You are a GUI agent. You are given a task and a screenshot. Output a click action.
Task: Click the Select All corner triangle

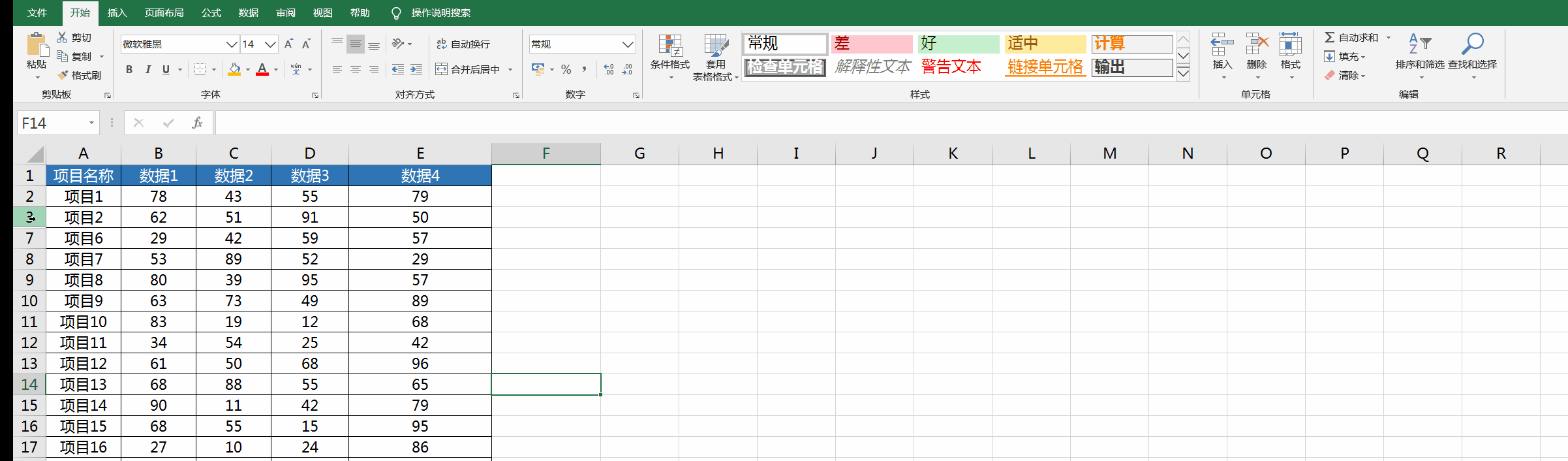click(35, 154)
